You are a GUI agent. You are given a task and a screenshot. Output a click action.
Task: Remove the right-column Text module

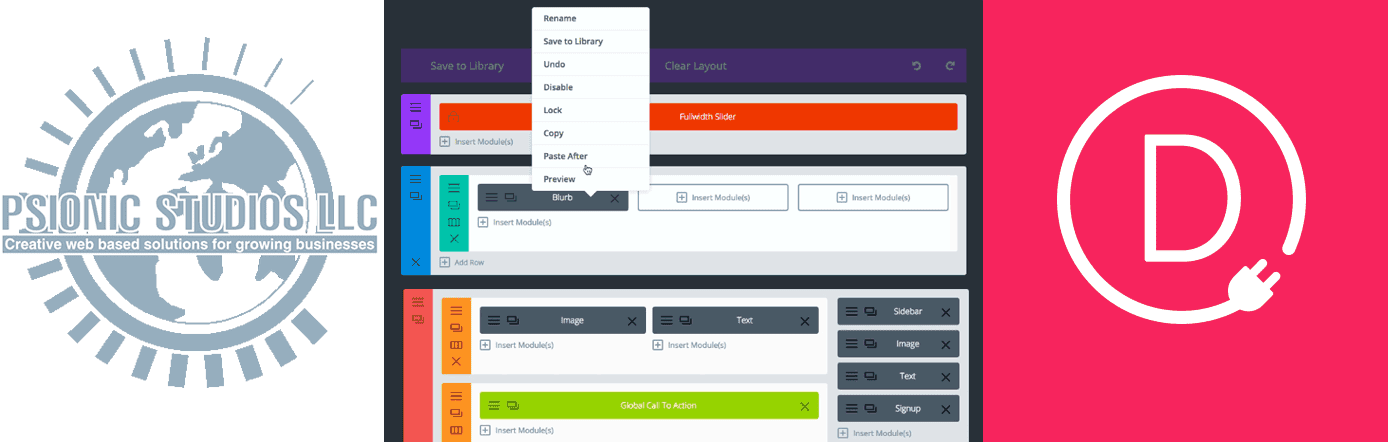click(946, 376)
